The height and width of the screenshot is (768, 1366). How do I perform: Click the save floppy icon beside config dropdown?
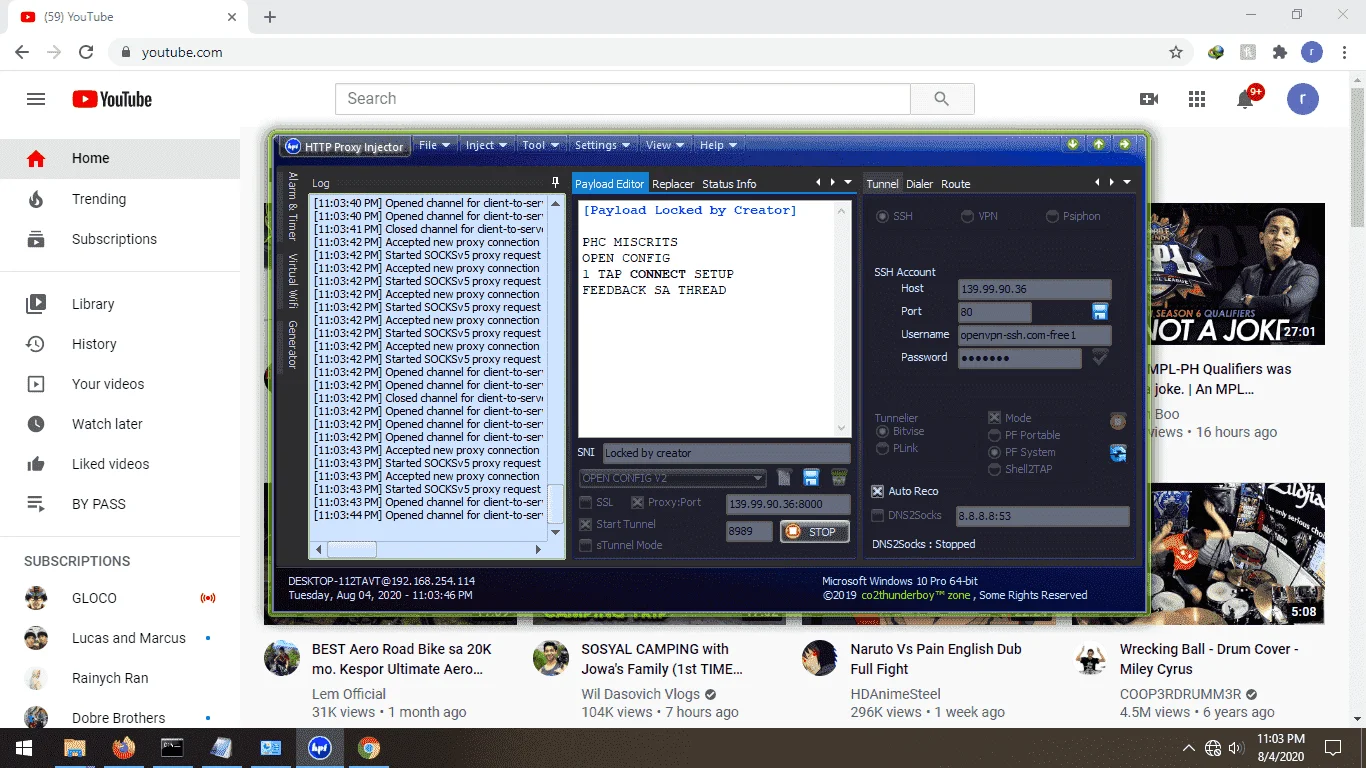tap(811, 478)
